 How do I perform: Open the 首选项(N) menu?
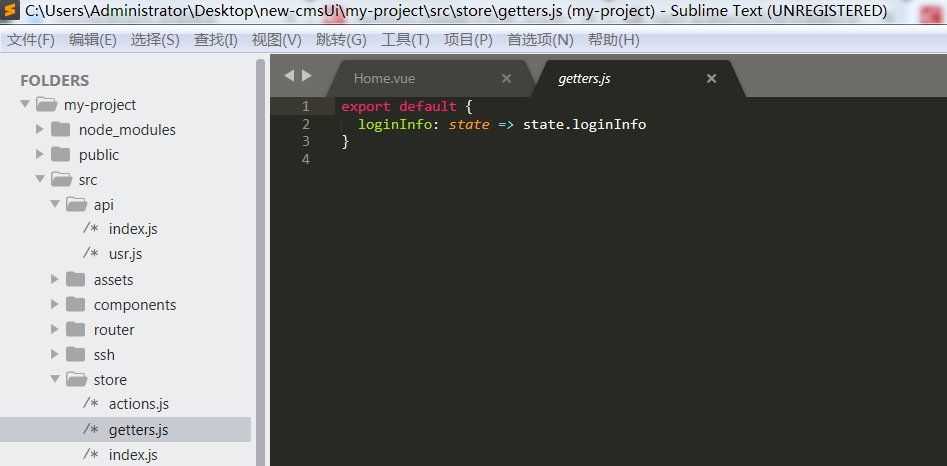pos(540,40)
